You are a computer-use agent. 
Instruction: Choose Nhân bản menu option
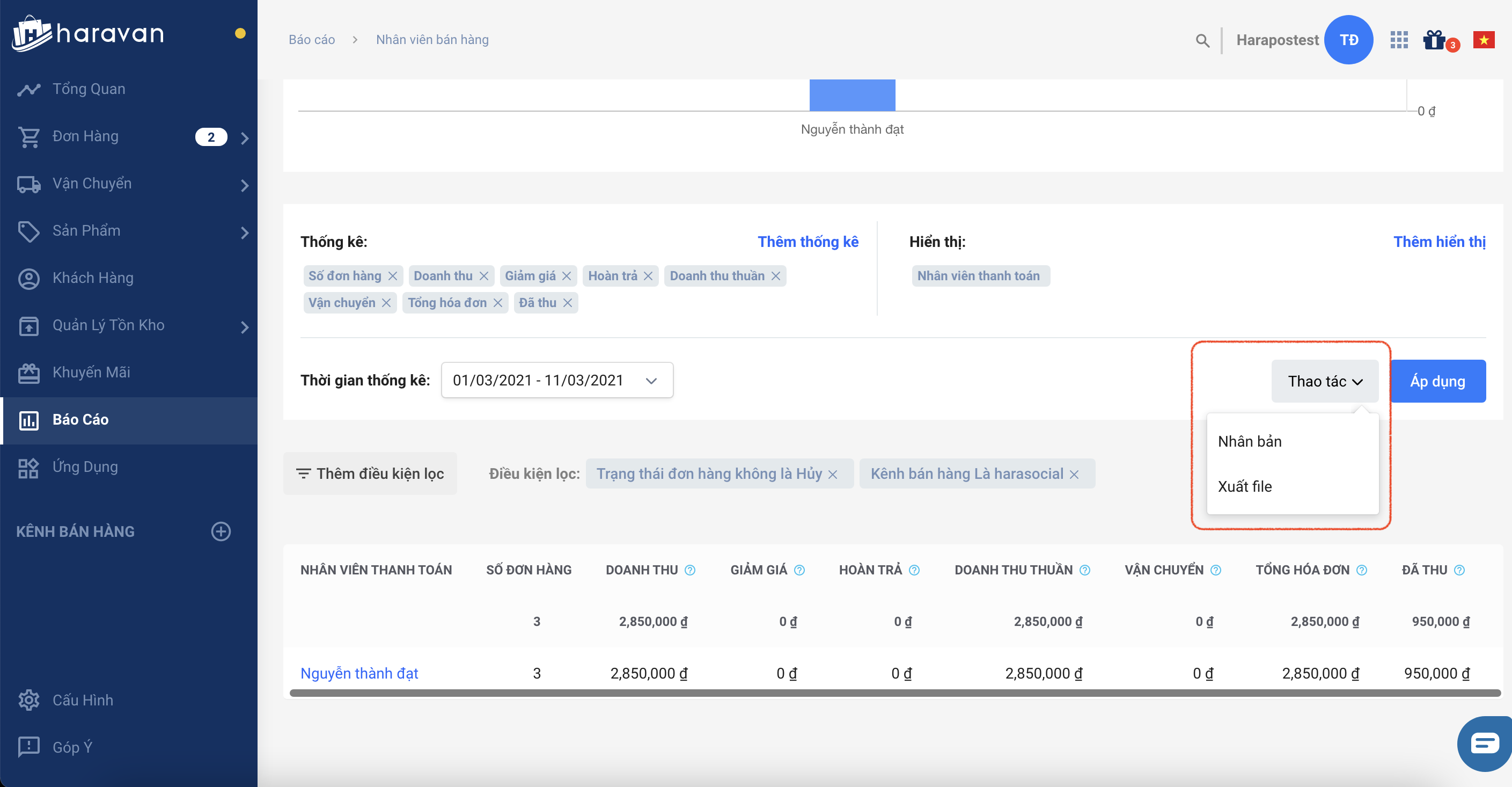click(1249, 441)
